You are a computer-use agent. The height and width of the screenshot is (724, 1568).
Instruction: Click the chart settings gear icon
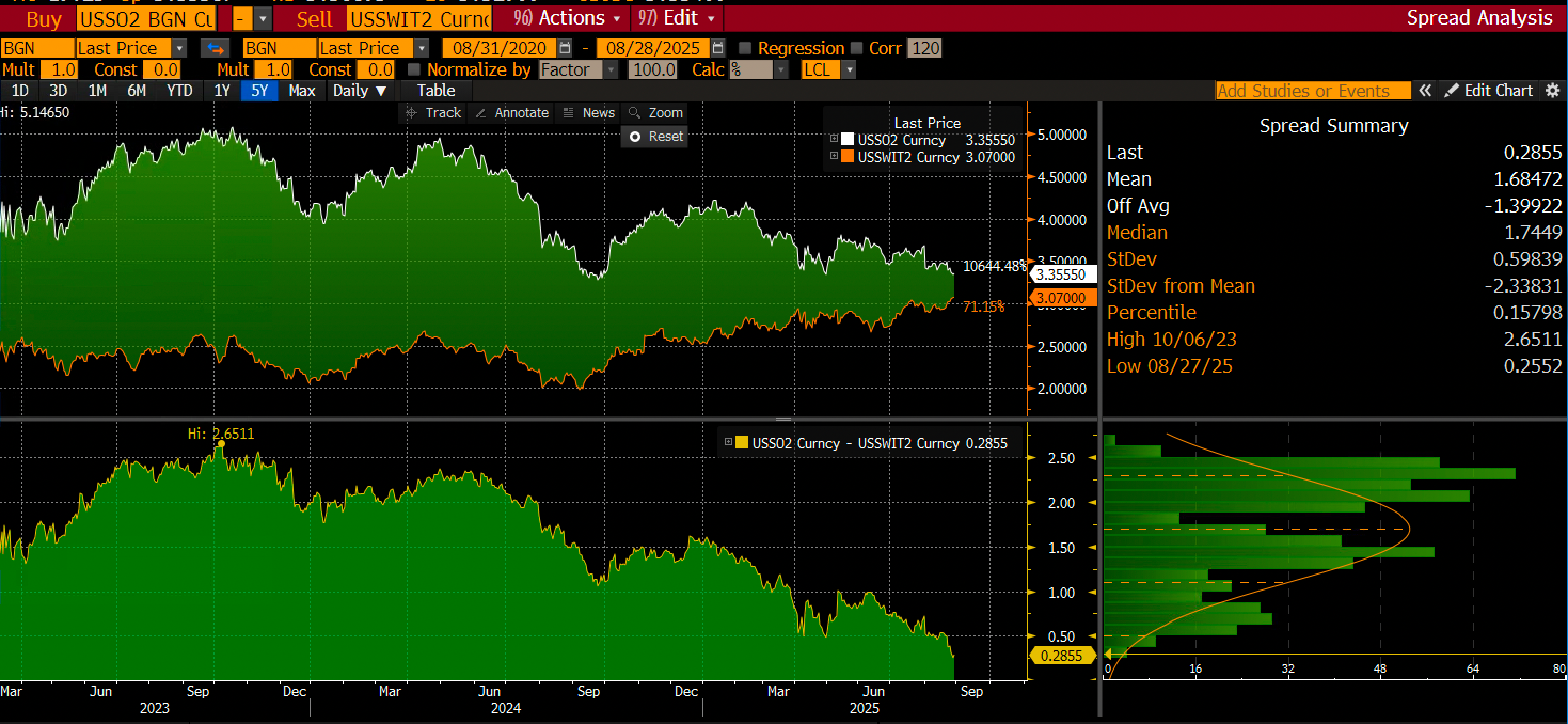click(1553, 91)
